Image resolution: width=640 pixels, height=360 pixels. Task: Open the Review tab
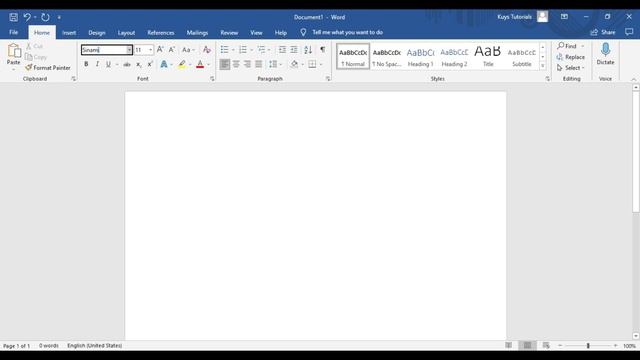[229, 32]
